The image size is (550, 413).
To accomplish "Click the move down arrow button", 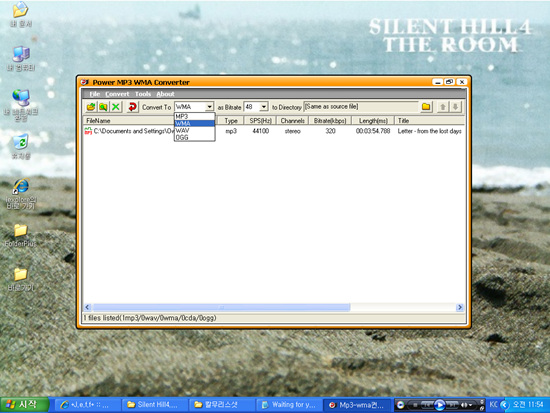I will [455, 107].
